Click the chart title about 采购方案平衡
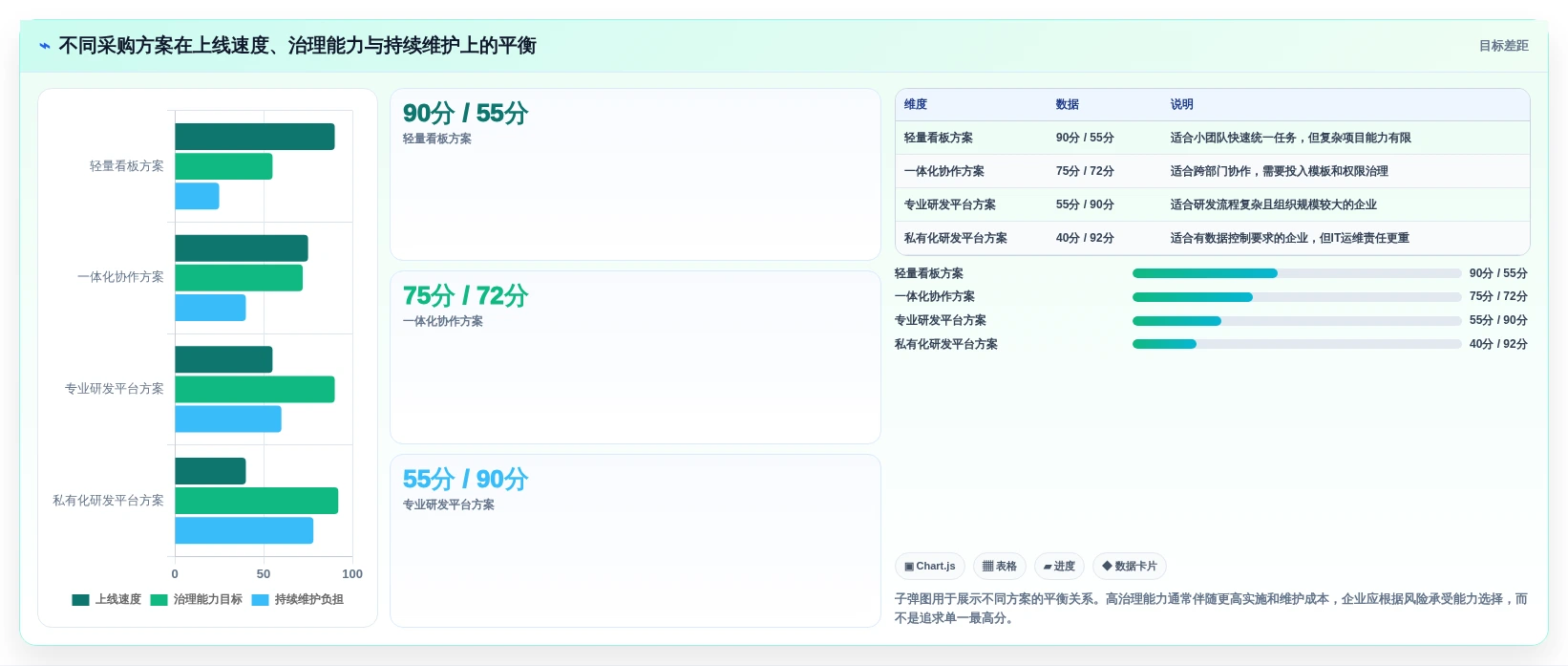Image resolution: width=1568 pixels, height=666 pixels. point(297,46)
